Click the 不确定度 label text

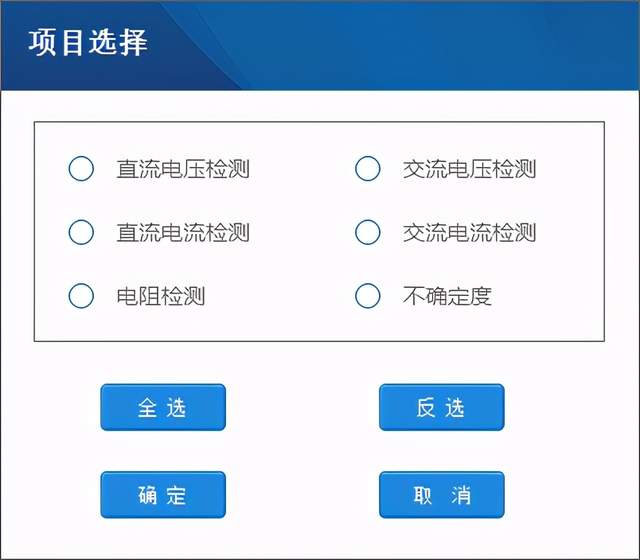coord(447,296)
